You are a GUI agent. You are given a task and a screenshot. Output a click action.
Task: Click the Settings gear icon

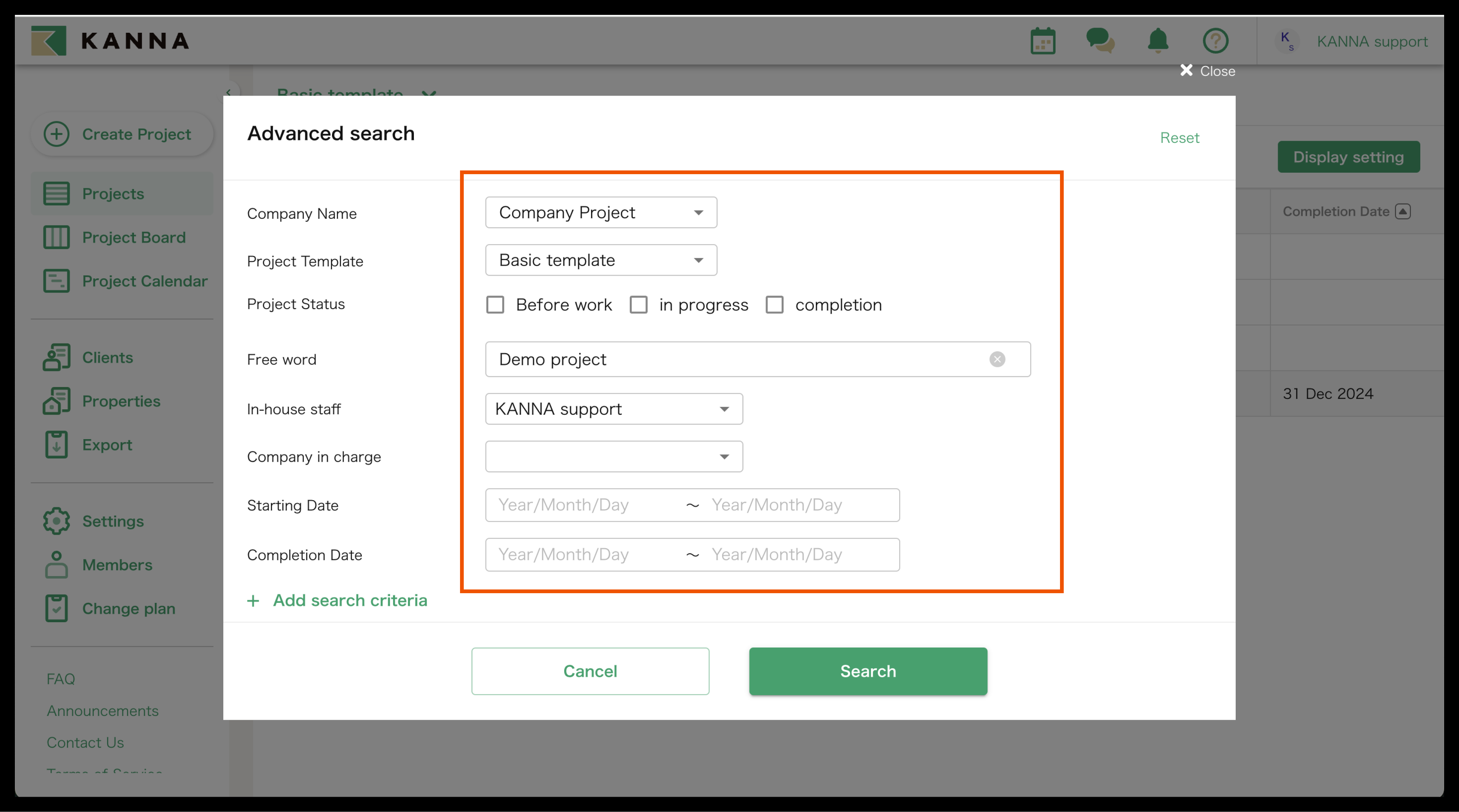[56, 521]
